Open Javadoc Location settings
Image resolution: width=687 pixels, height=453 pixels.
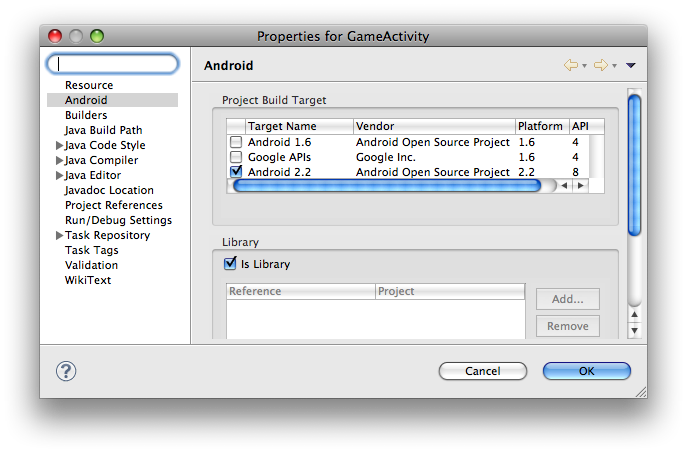tap(109, 190)
